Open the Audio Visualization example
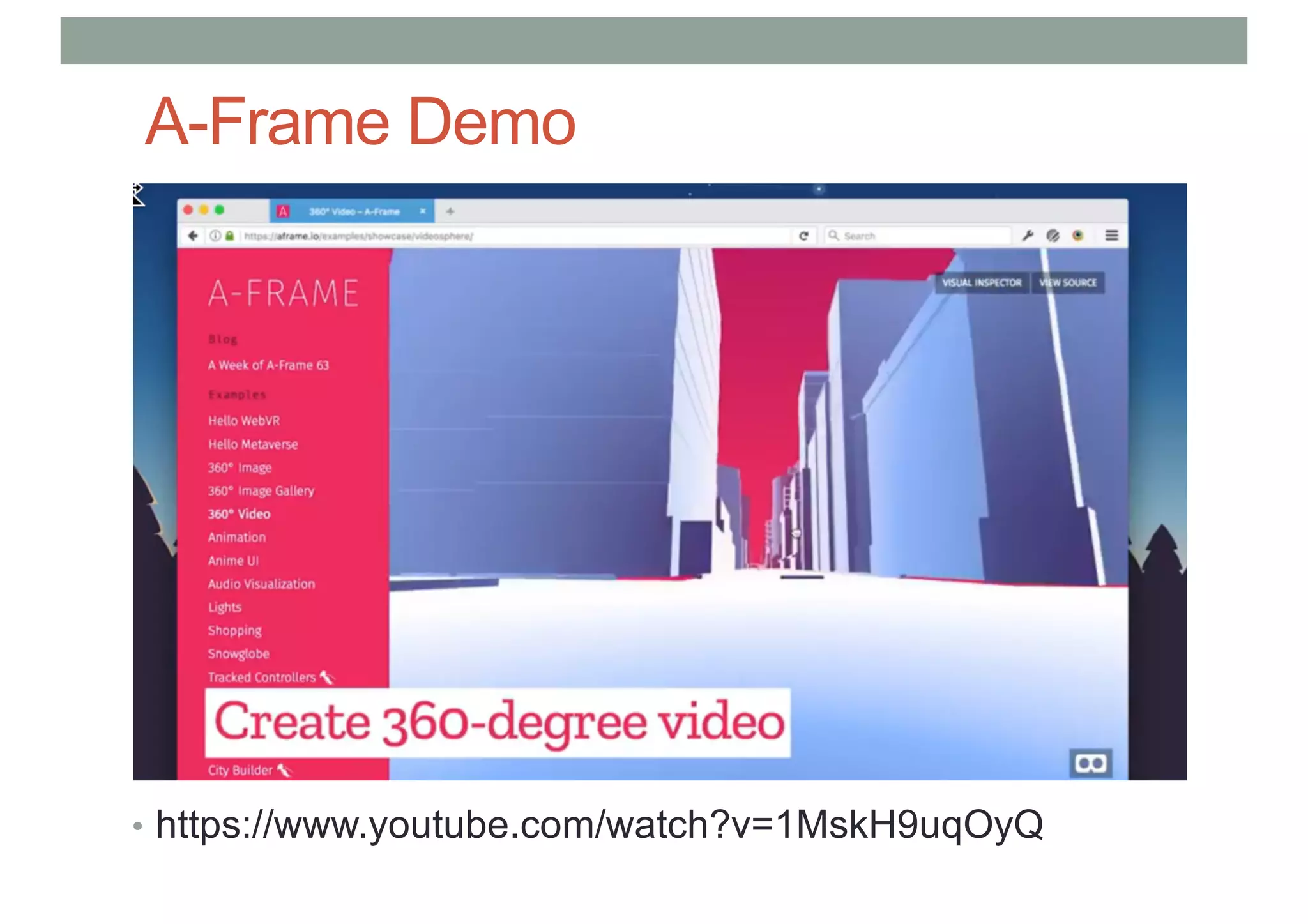The height and width of the screenshot is (924, 1308). (261, 584)
